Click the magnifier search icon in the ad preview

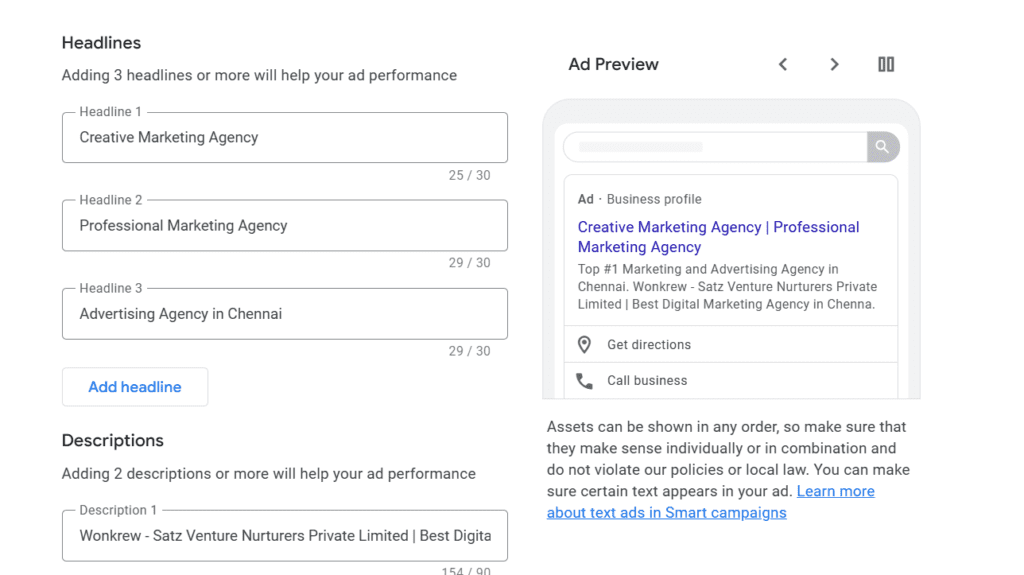(882, 147)
